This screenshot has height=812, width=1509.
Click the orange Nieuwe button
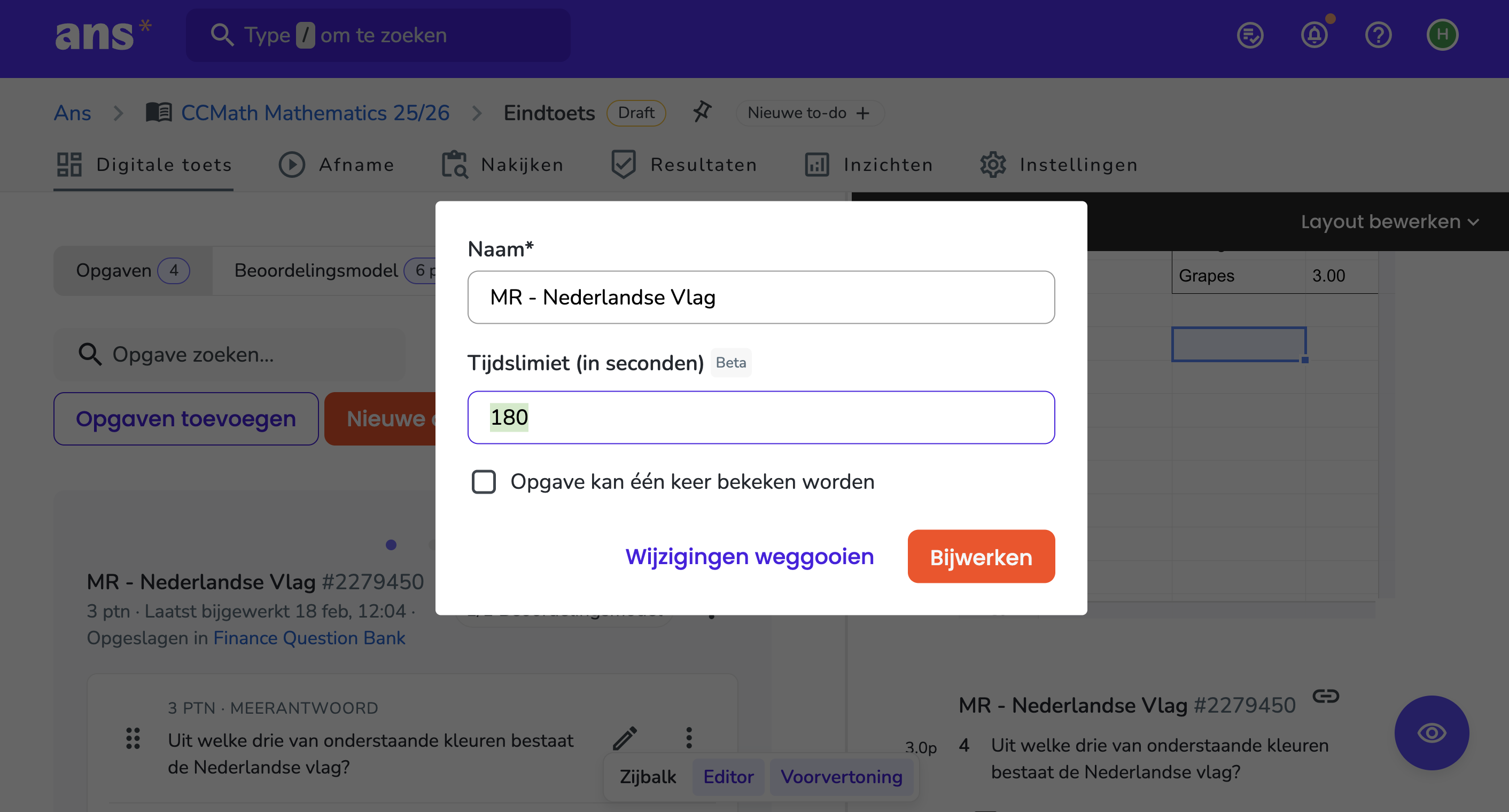pyautogui.click(x=381, y=419)
